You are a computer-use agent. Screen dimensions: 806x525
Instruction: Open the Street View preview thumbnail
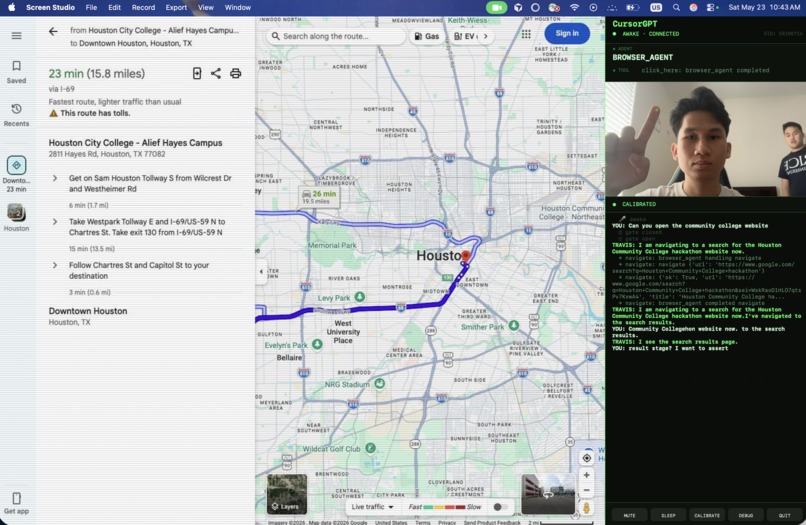548,494
